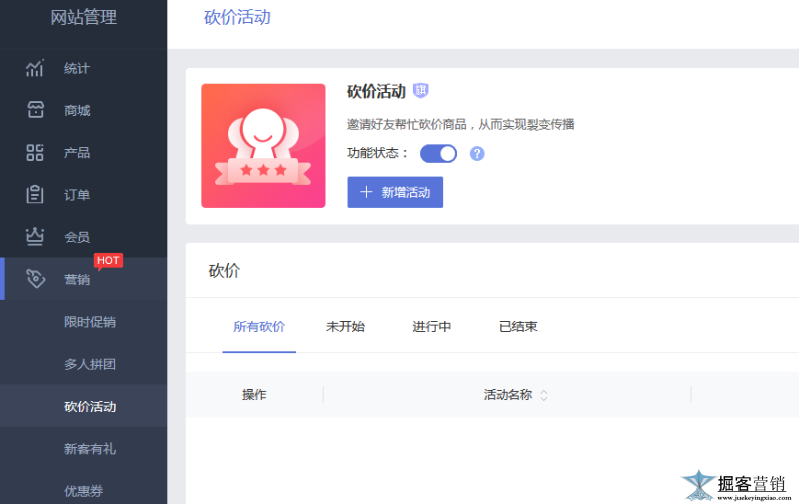799x504 pixels.
Task: Click the 产品 grid icon in sidebar
Action: click(35, 153)
